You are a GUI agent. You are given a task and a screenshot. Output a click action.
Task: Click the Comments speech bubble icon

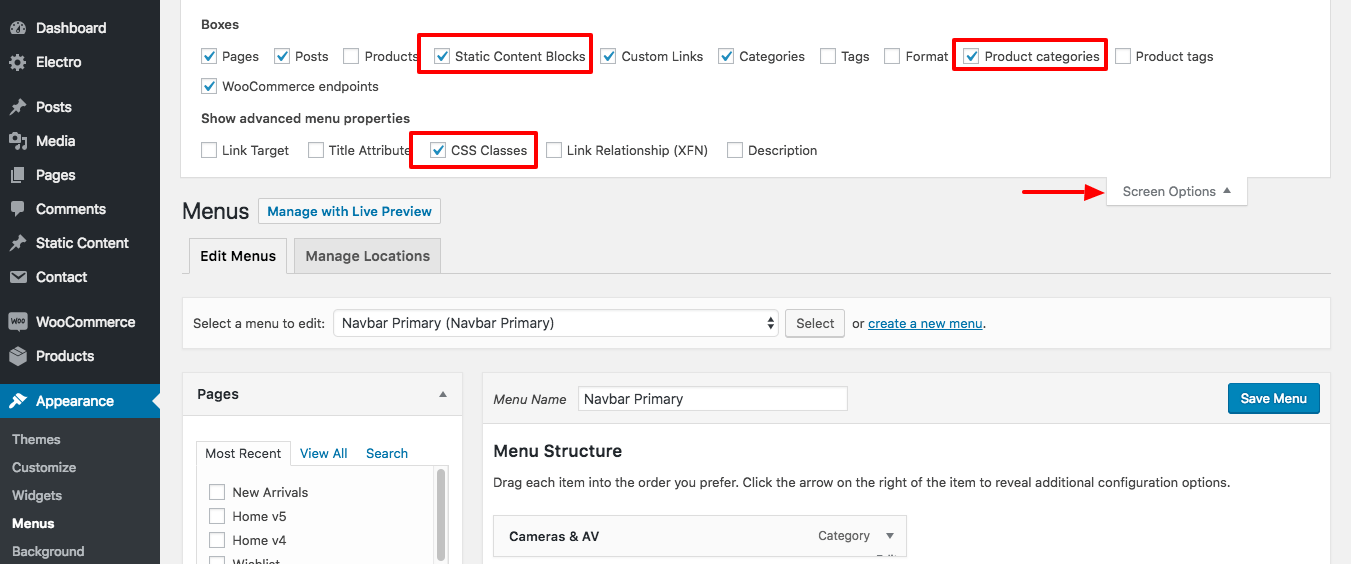click(18, 209)
